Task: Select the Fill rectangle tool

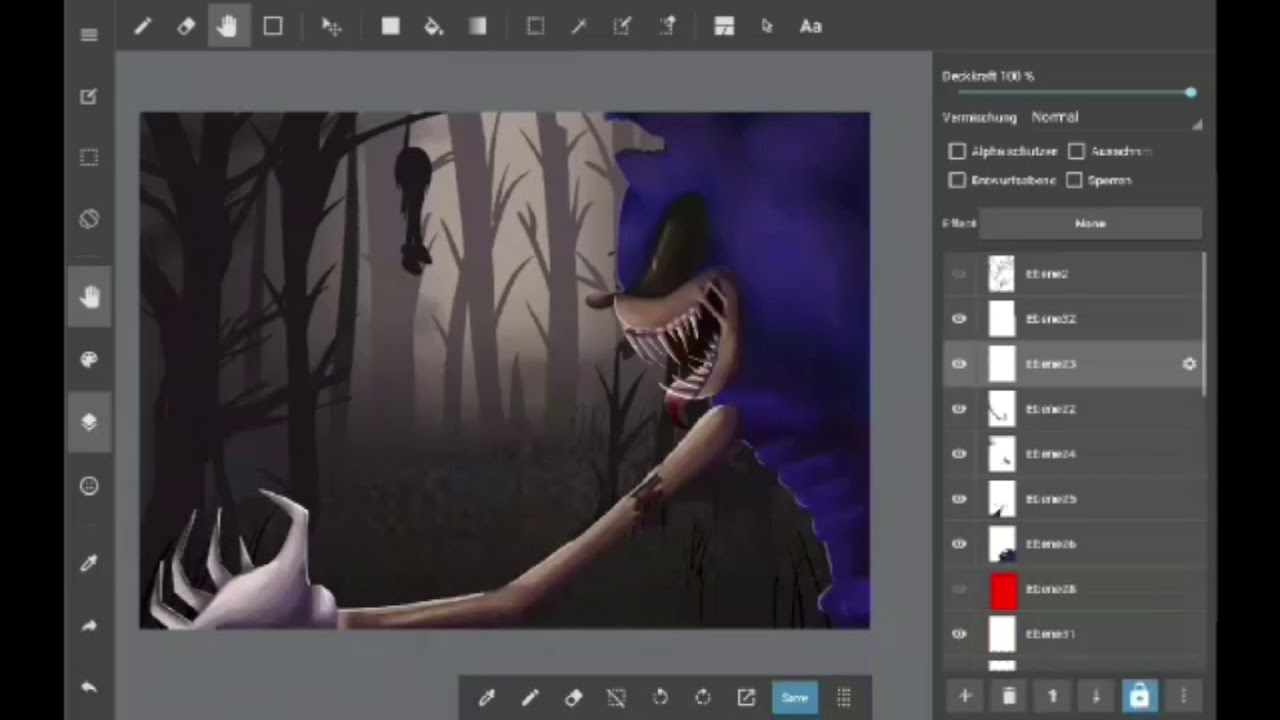Action: pos(390,27)
